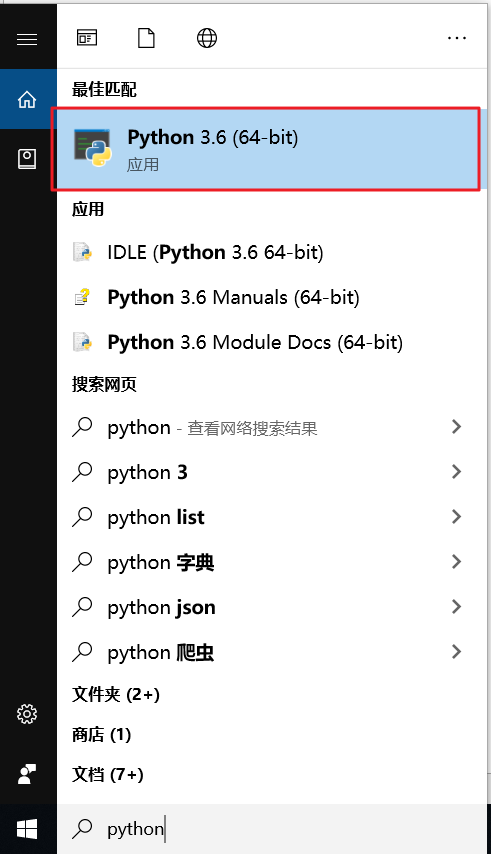
Task: Open IDLE (Python 3.6 64-bit)
Action: (272, 252)
